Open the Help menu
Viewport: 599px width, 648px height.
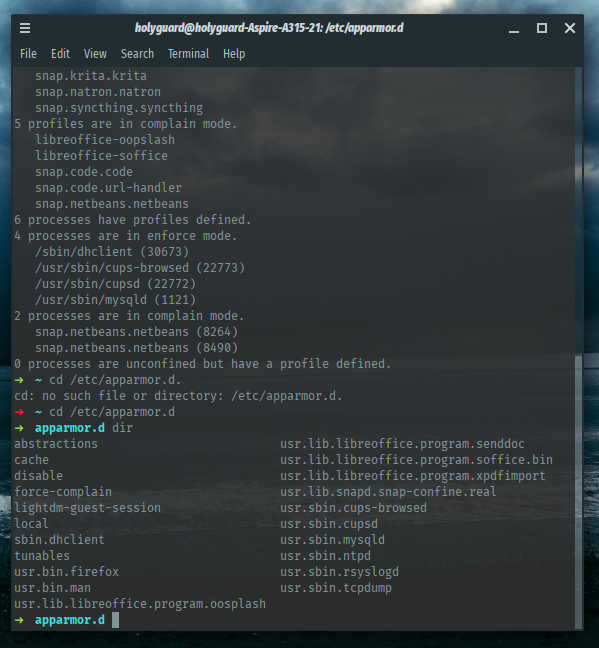[234, 54]
